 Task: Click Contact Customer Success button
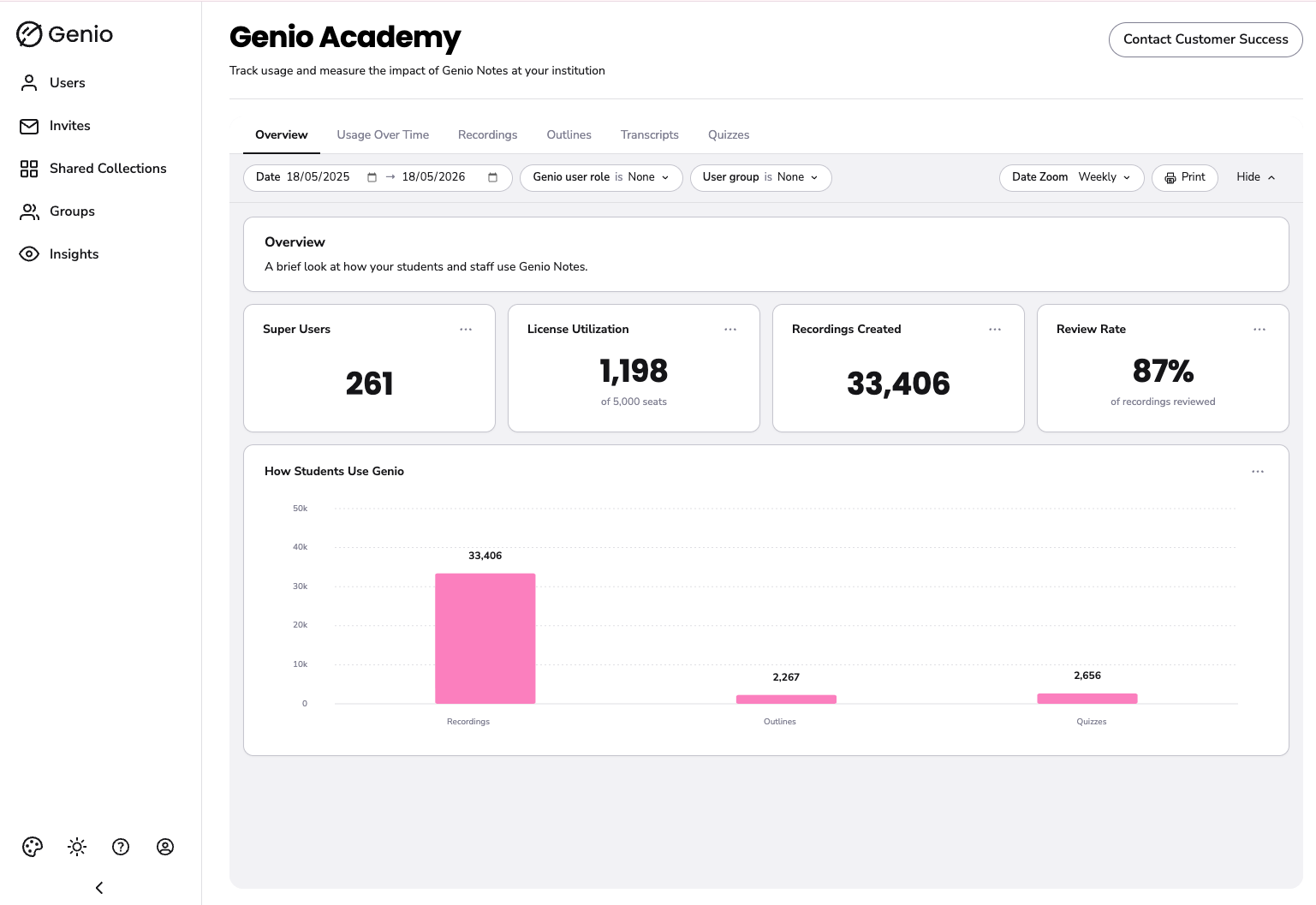point(1206,39)
